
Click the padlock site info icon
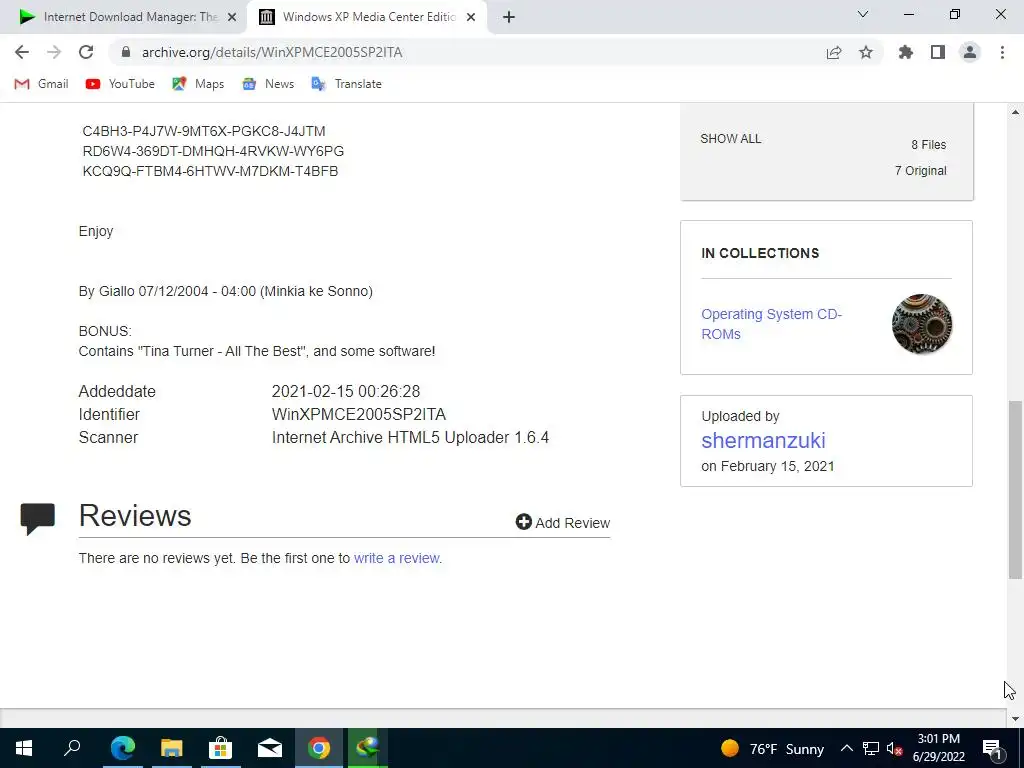[126, 52]
